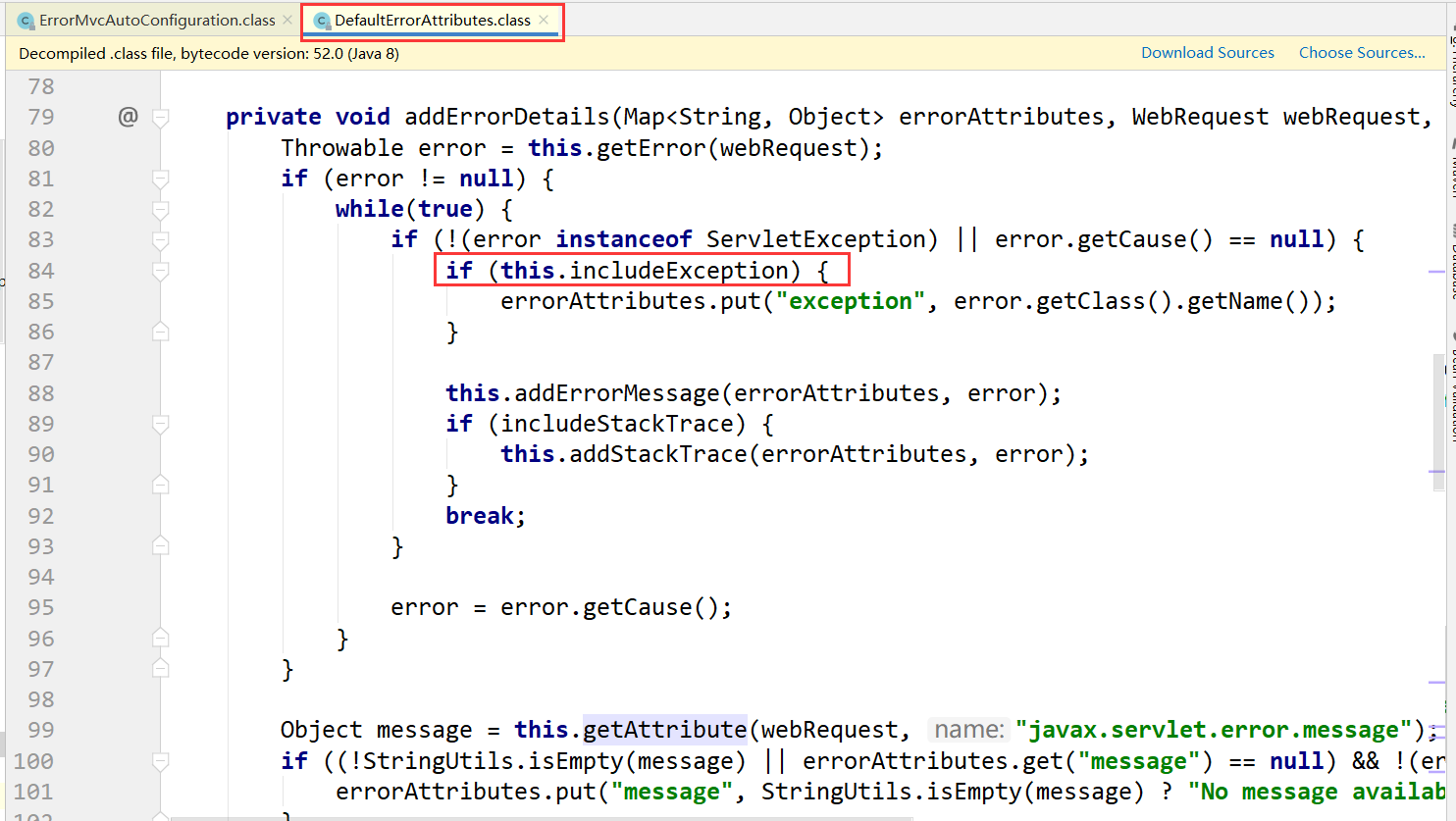Click the "exception" string literal on line 85

click(x=851, y=301)
